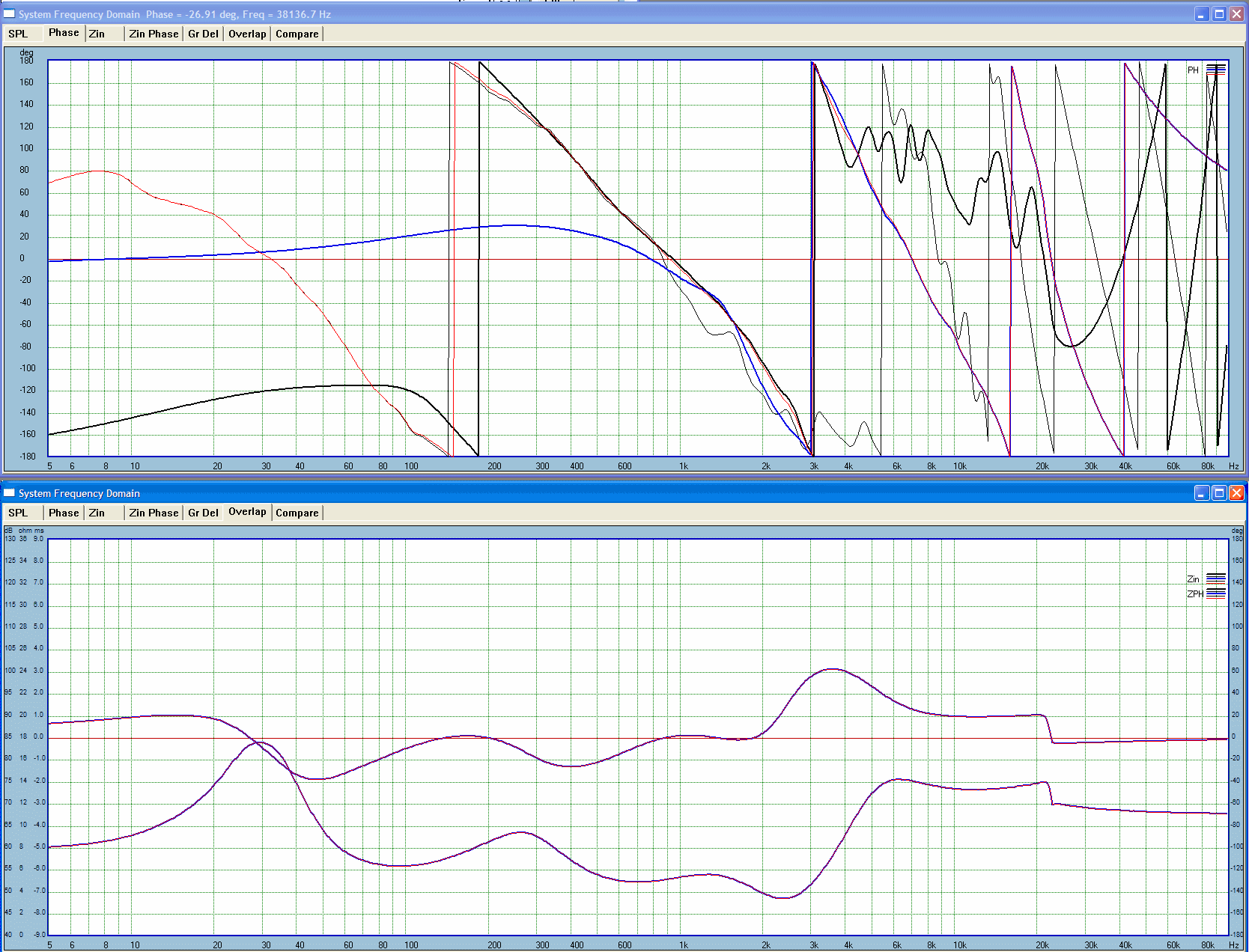Maximize the lower System Frequency Domain window

[1219, 493]
